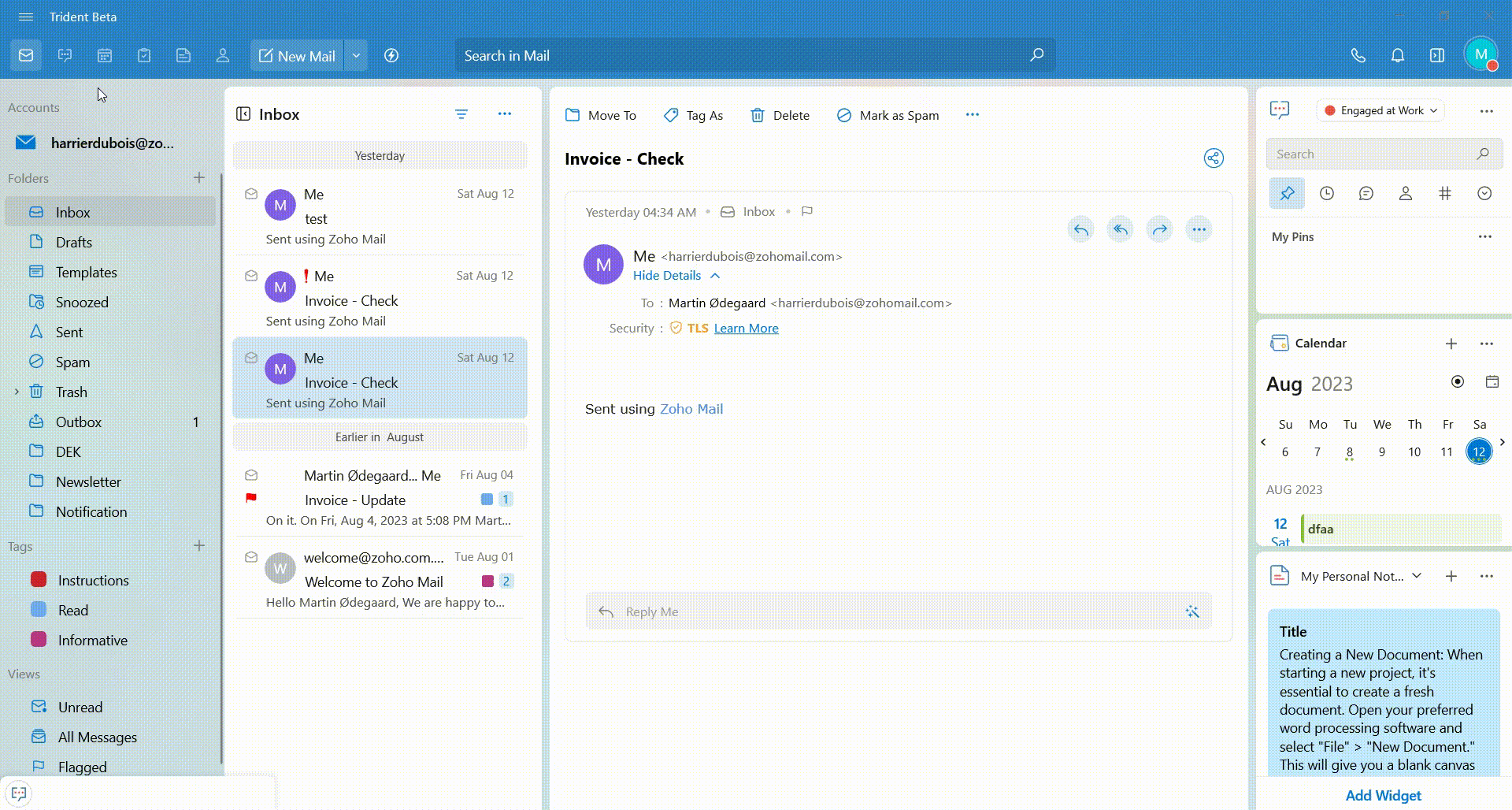
Task: Open the Engaged at Work status dropdown
Action: (x=1380, y=110)
